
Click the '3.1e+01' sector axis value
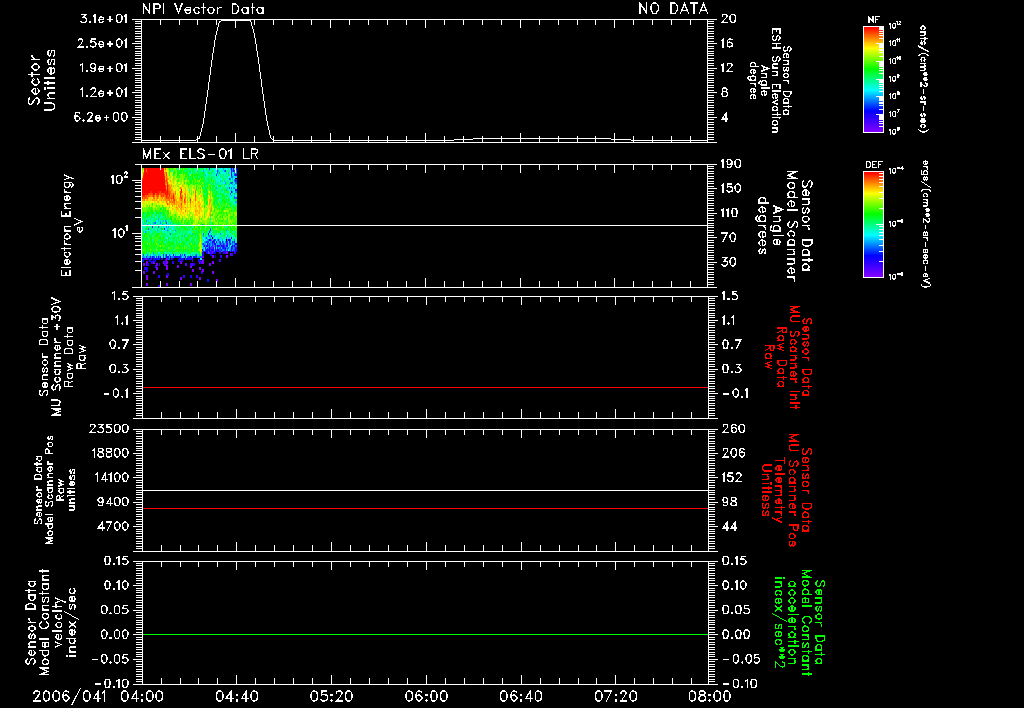[103, 19]
